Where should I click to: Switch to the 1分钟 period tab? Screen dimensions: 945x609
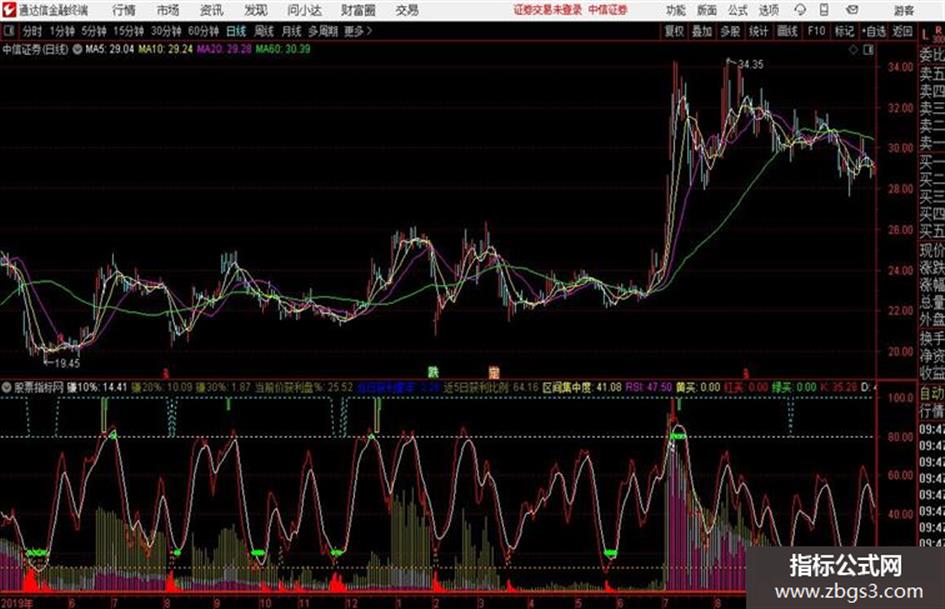pyautogui.click(x=62, y=31)
